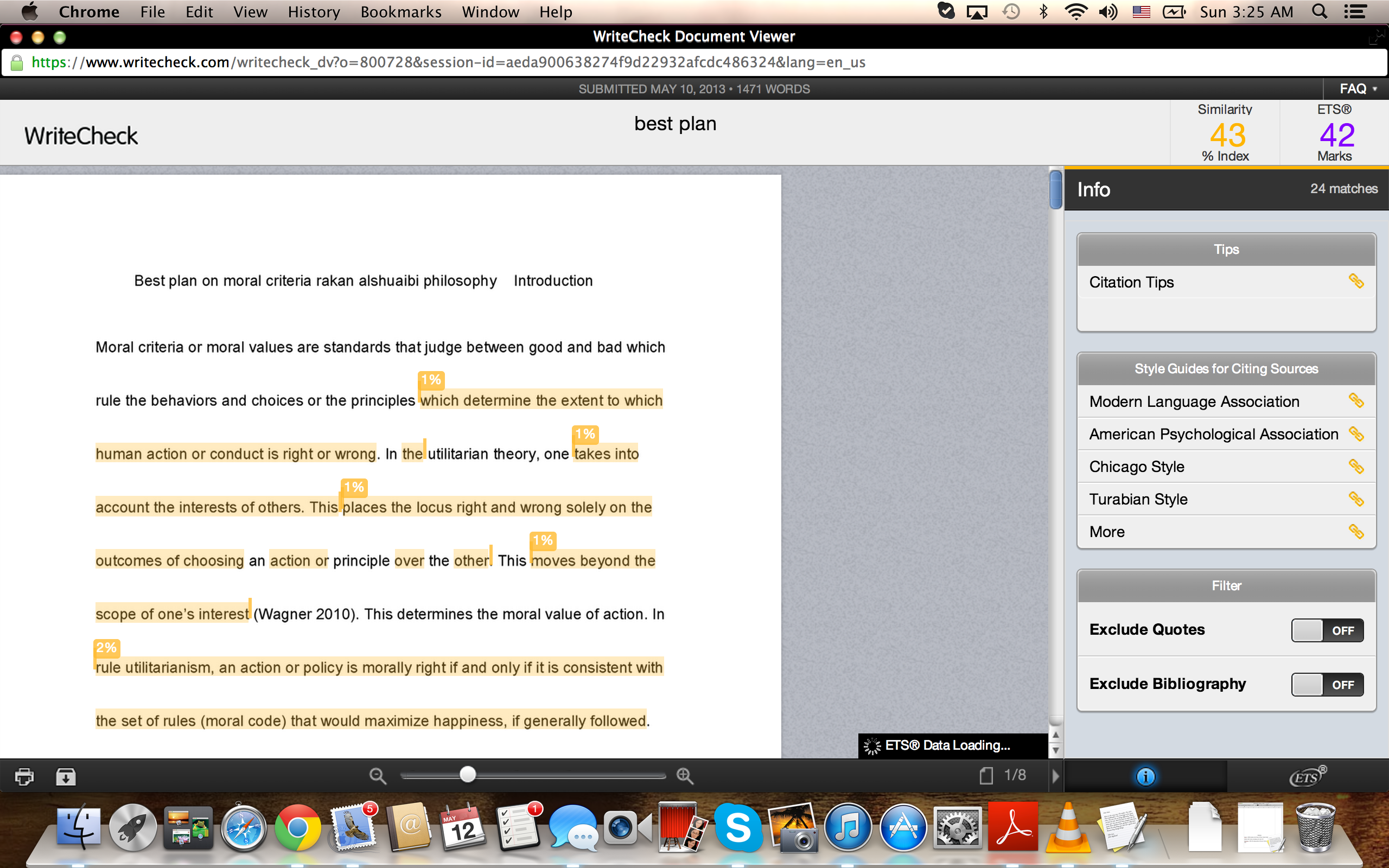Image resolution: width=1389 pixels, height=868 pixels.
Task: Zoom in with the plus magnifier icon
Action: (x=685, y=776)
